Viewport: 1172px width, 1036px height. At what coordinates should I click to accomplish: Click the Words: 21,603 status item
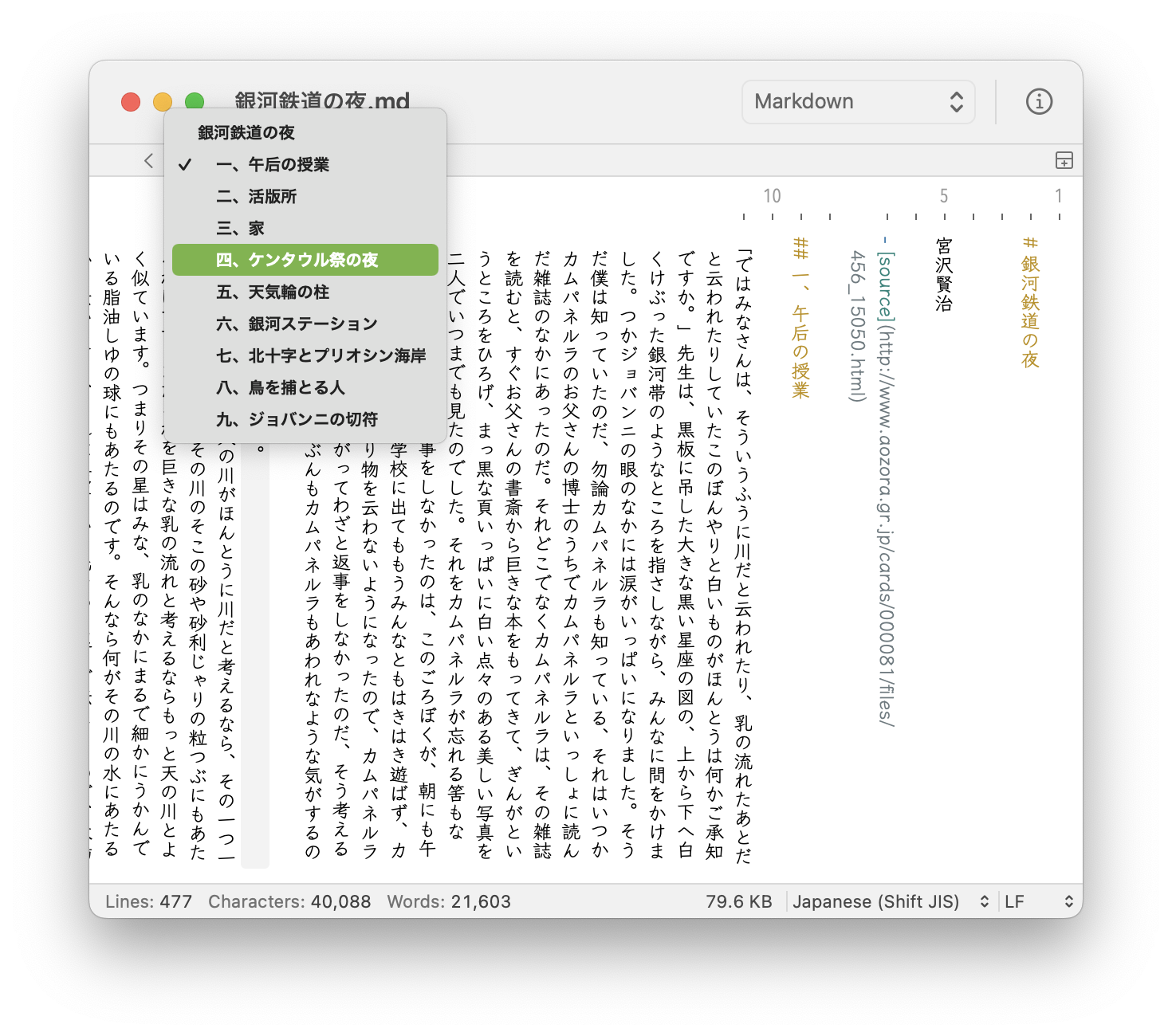(x=449, y=901)
